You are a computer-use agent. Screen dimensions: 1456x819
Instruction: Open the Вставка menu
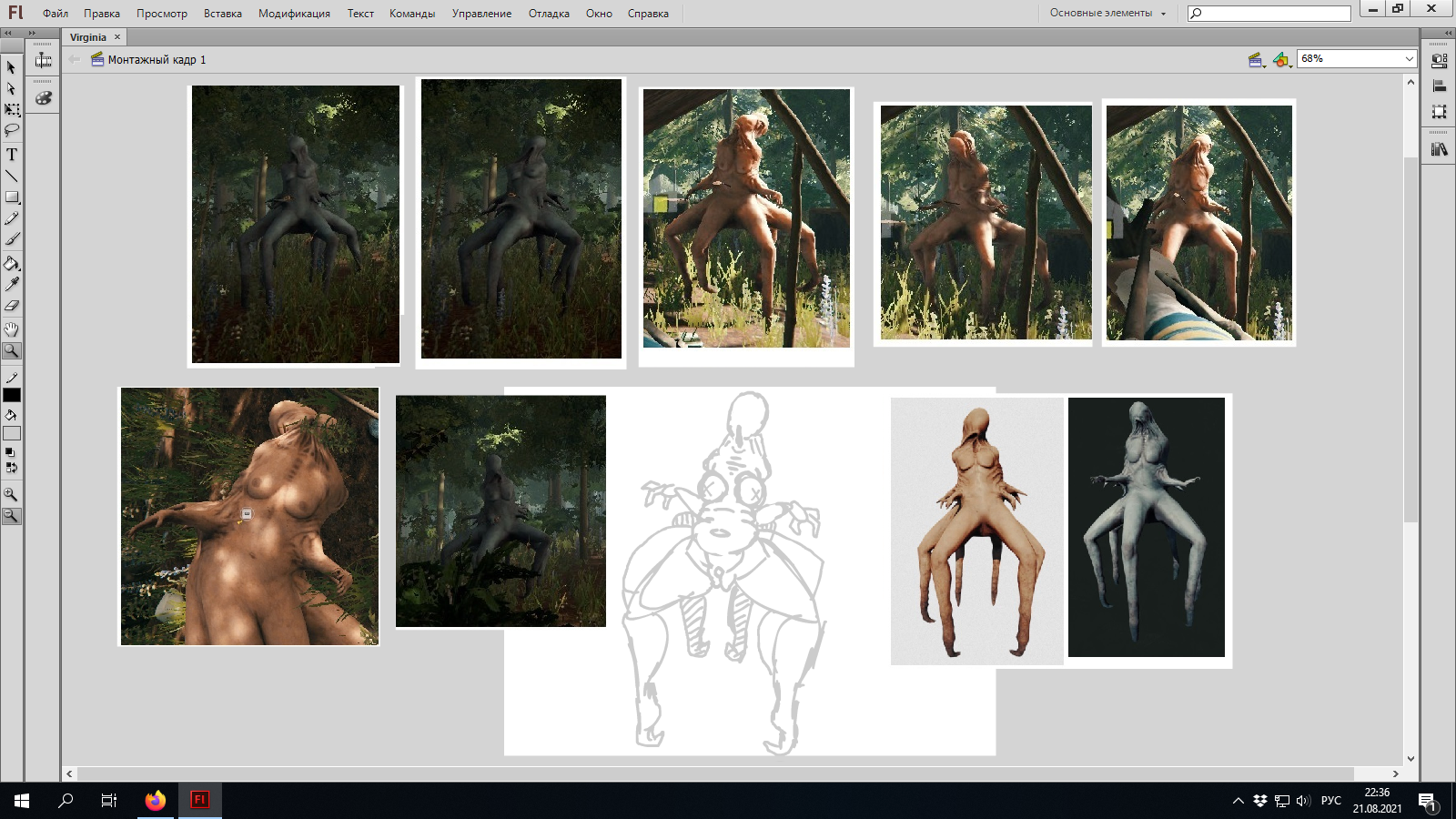click(x=223, y=14)
